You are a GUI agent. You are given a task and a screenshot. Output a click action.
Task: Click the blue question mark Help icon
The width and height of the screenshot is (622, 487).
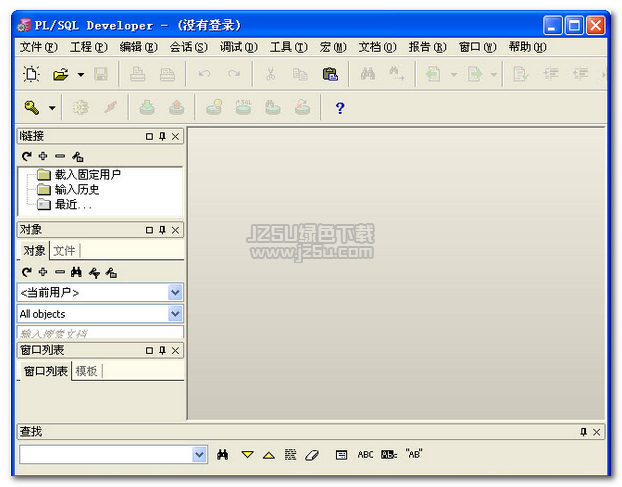click(340, 108)
